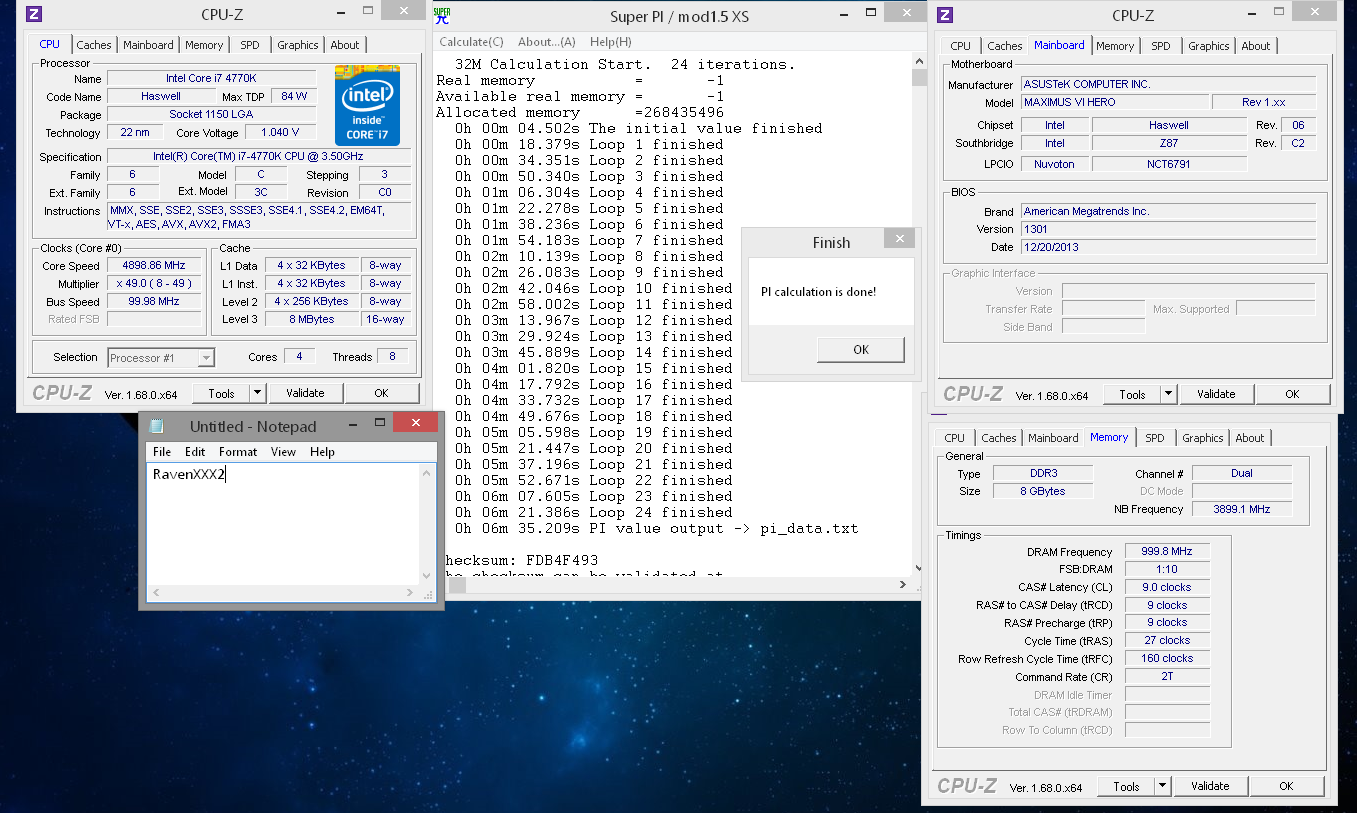Click the NB Frequency value 3899.1 MHz
The image size is (1357, 813).
(1242, 509)
